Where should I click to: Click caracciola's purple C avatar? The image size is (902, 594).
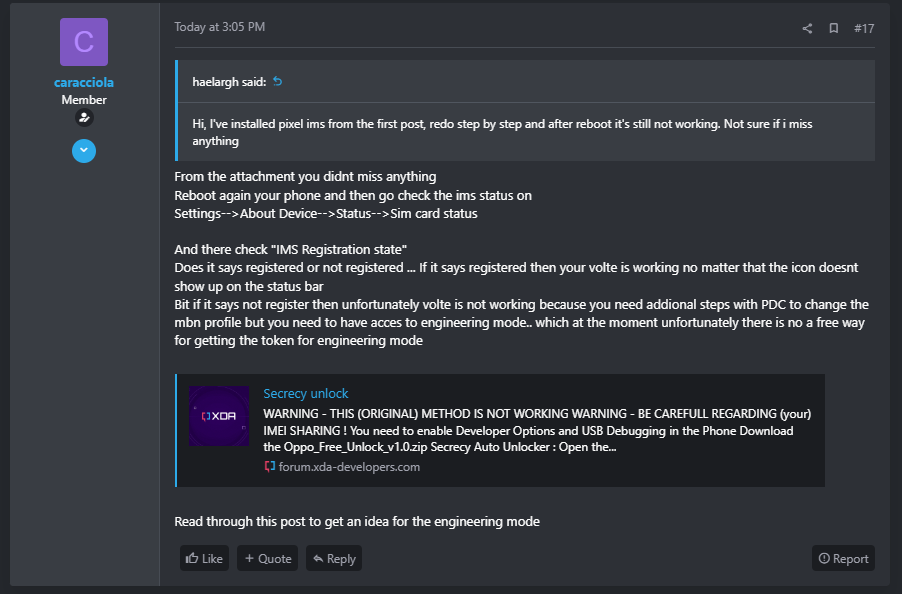pos(84,42)
